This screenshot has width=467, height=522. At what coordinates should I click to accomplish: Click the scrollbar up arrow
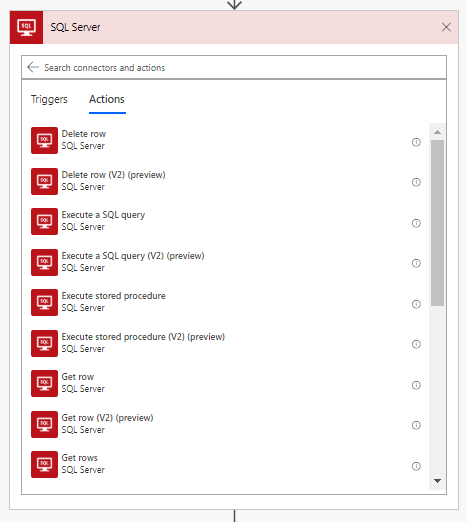point(437,132)
